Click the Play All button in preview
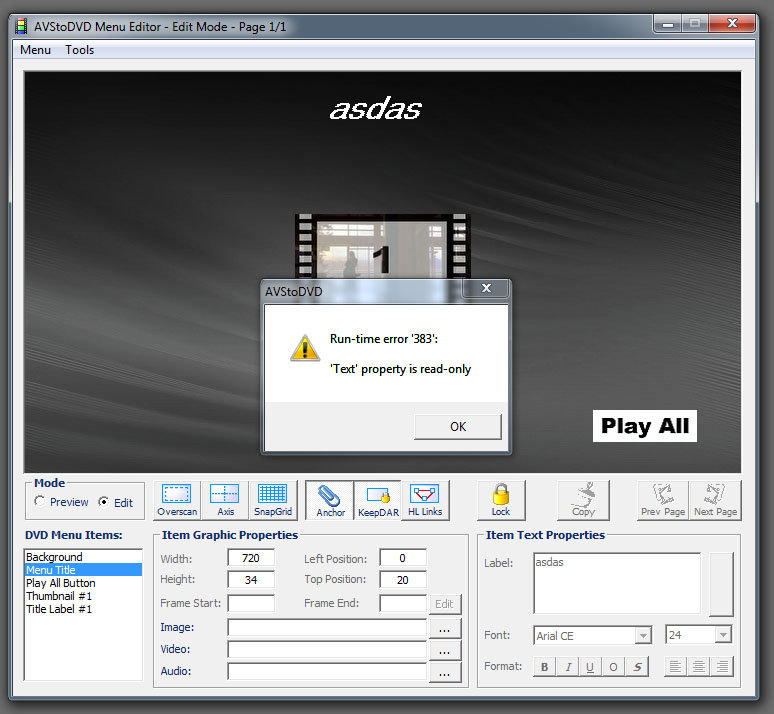Image resolution: width=774 pixels, height=714 pixels. click(645, 426)
